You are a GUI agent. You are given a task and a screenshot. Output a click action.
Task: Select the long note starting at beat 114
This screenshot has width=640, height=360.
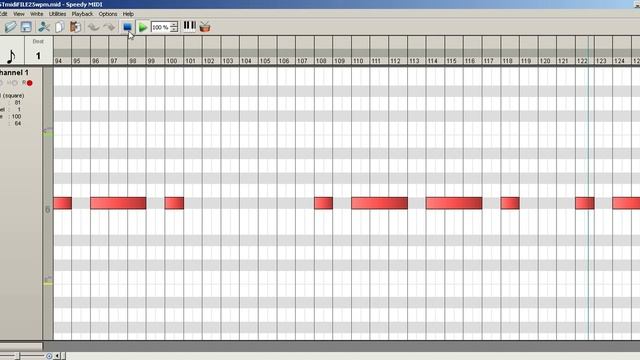tap(454, 203)
